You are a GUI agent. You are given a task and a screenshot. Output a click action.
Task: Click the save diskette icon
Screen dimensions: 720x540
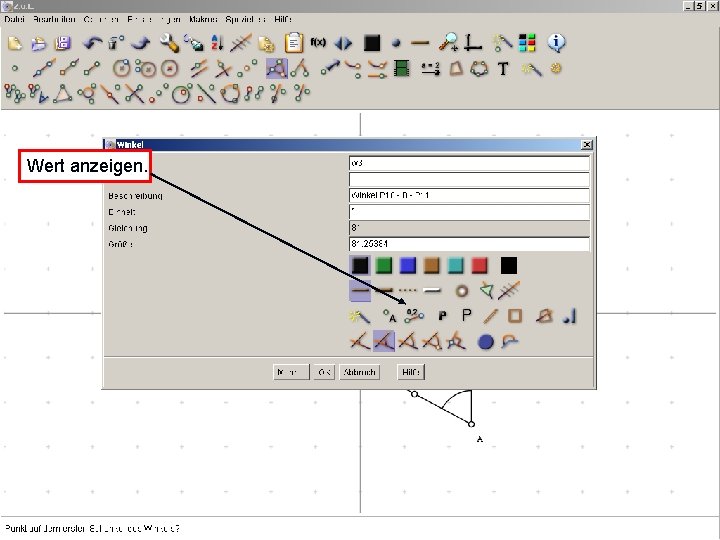[x=63, y=43]
